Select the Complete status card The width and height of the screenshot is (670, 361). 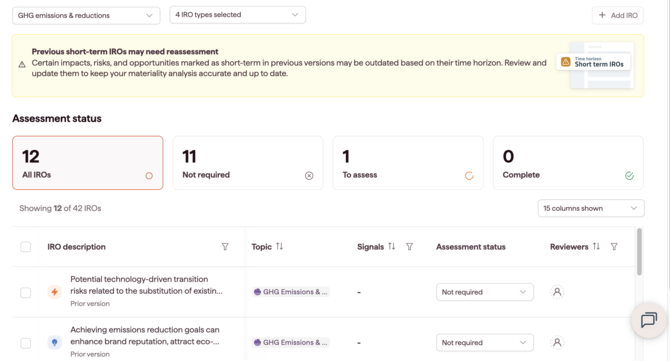[x=568, y=163]
